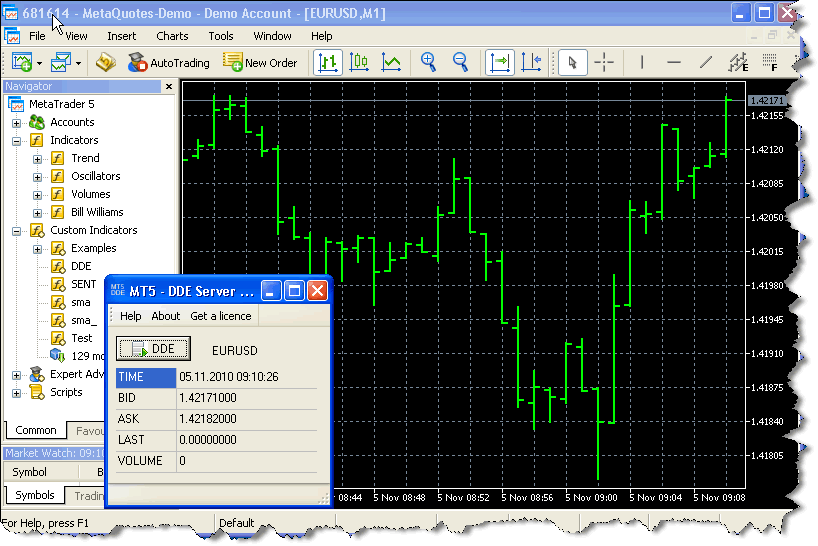Switch chart to line chart mode
Viewport: 818px width, 546px height.
click(391, 63)
